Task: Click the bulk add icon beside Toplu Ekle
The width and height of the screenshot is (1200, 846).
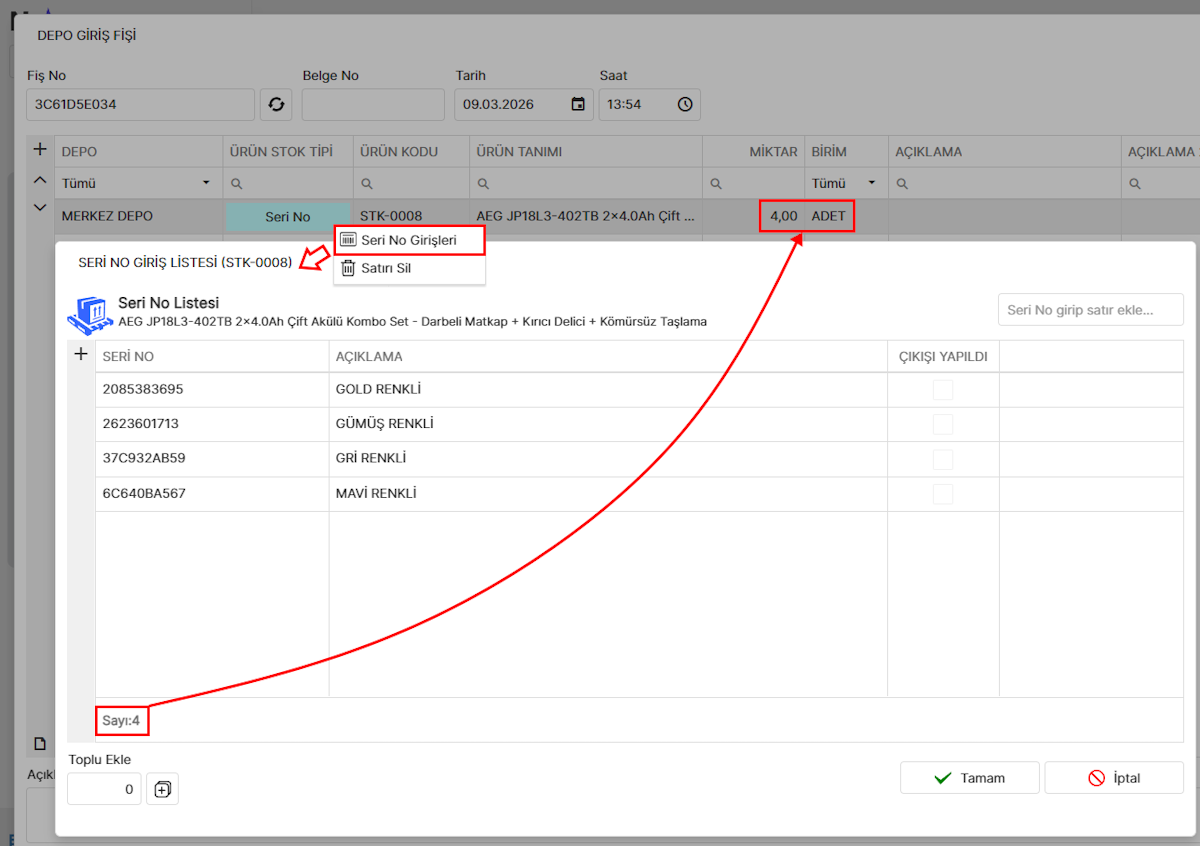Action: tap(162, 789)
